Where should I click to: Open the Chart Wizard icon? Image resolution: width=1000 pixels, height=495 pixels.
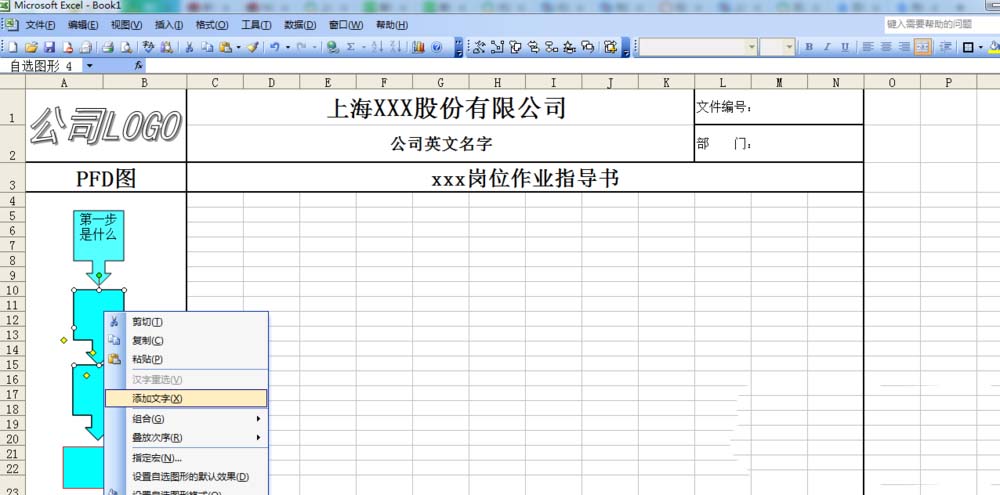click(x=418, y=47)
